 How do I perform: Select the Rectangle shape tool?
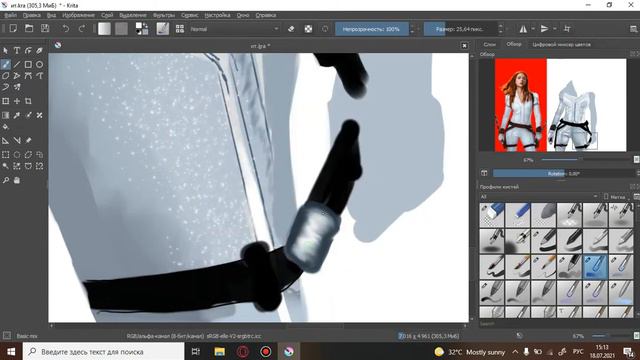pos(28,64)
